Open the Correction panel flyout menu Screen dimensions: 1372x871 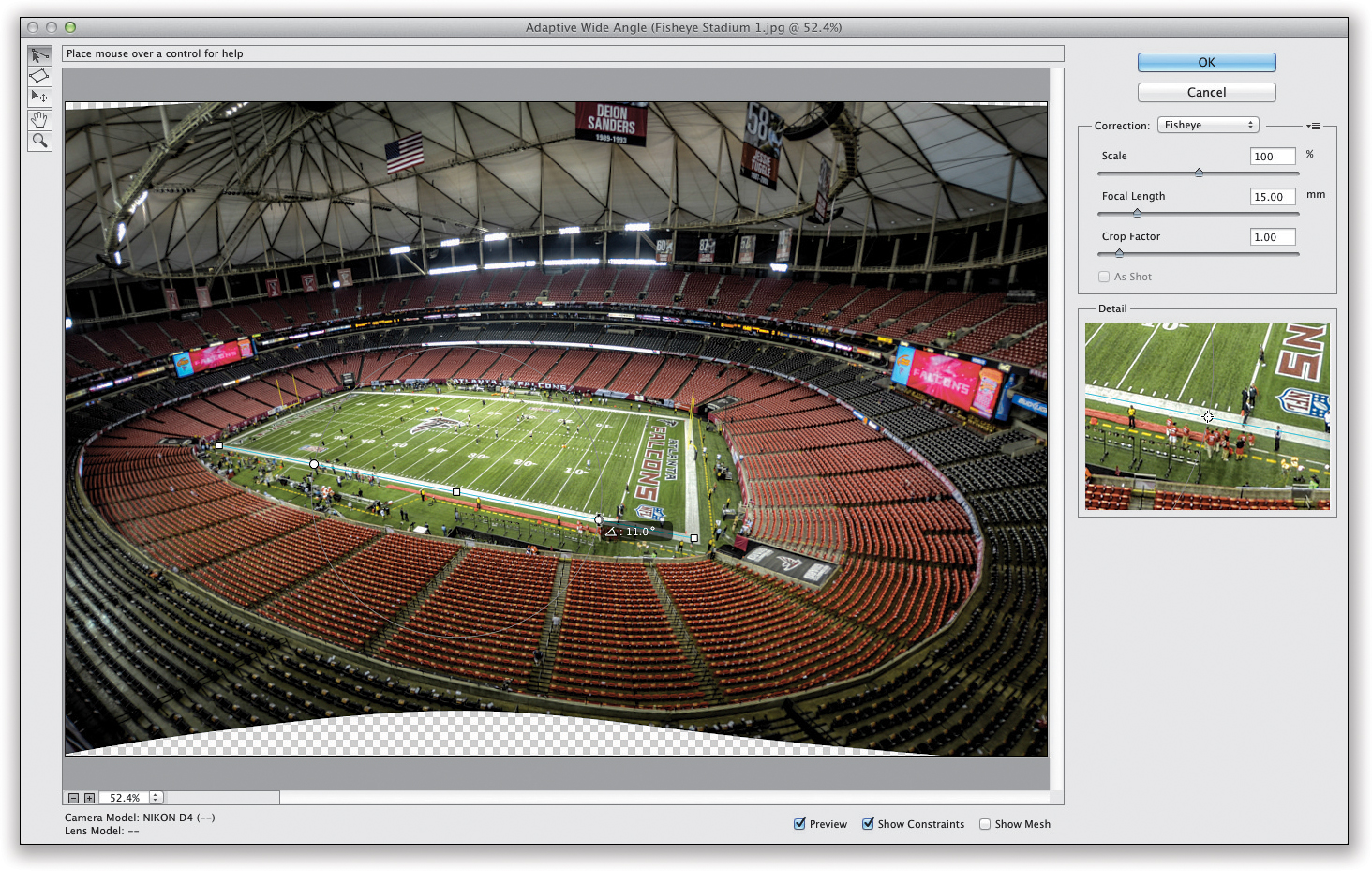point(1314,126)
